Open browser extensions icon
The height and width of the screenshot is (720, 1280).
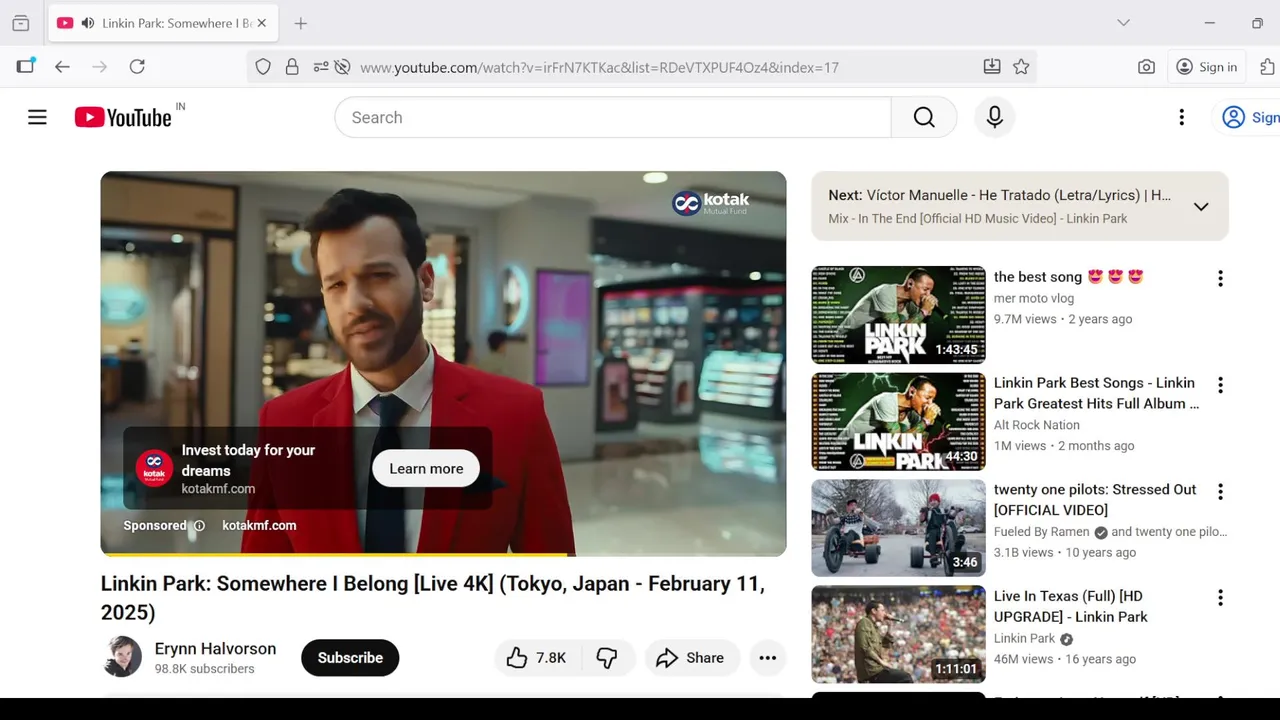tap(1267, 67)
